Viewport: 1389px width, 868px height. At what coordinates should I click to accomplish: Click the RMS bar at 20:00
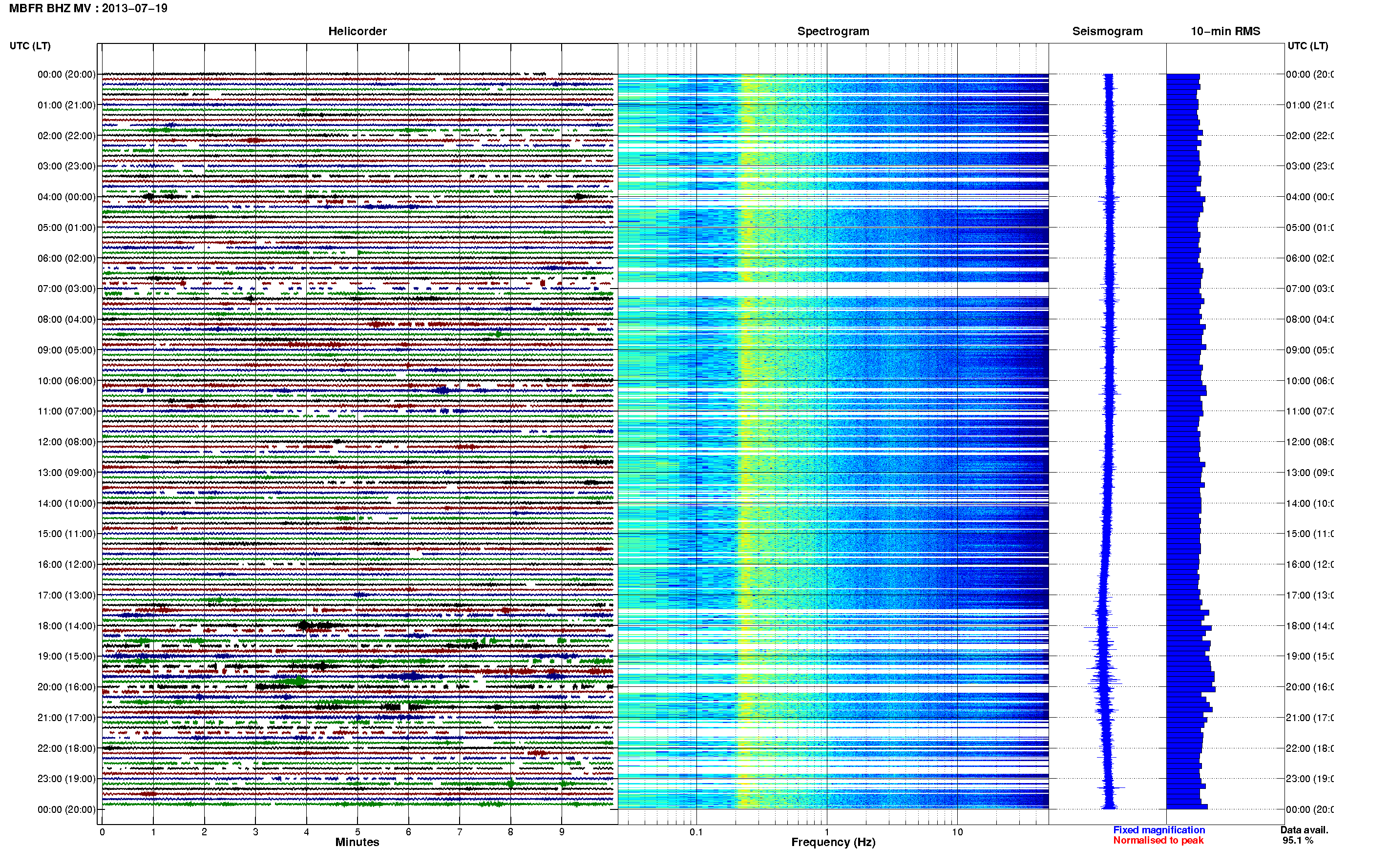1190,688
